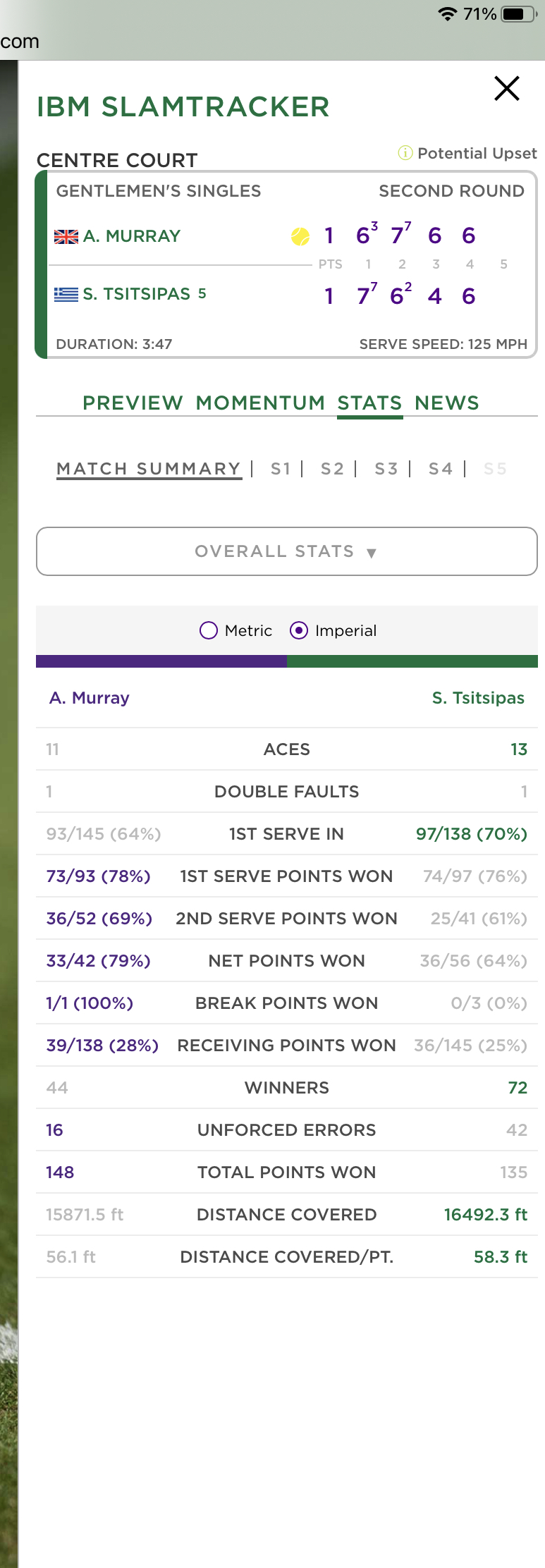Open the Preview tab
This screenshot has height=1568, width=545.
(x=133, y=403)
